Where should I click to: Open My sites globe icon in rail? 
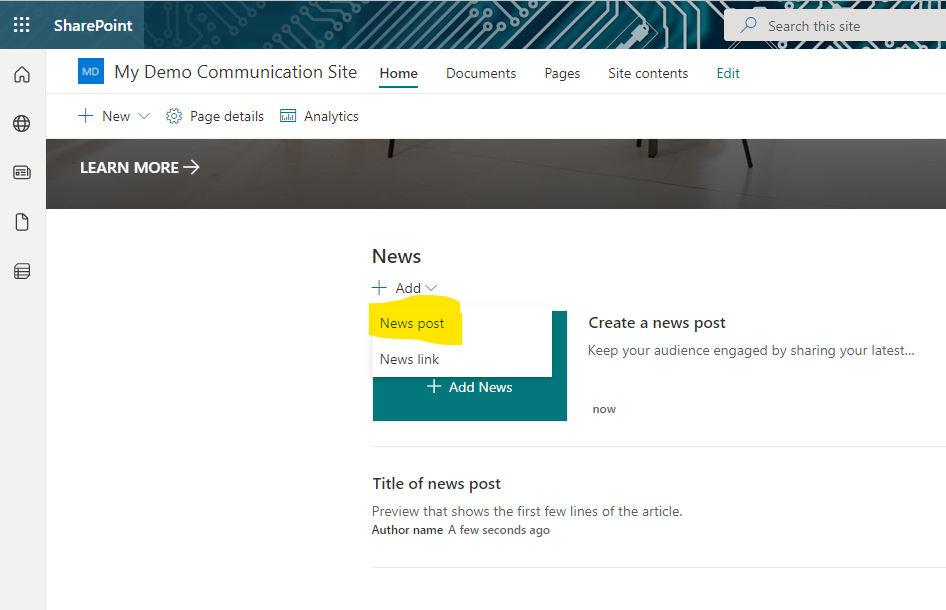[22, 123]
